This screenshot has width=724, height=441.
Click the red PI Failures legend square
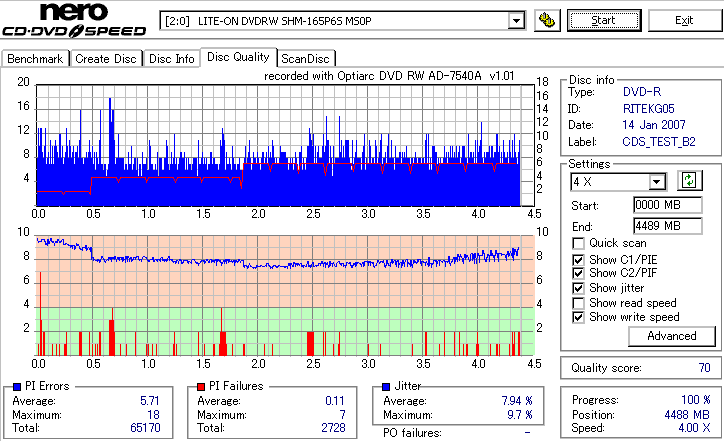tap(201, 387)
